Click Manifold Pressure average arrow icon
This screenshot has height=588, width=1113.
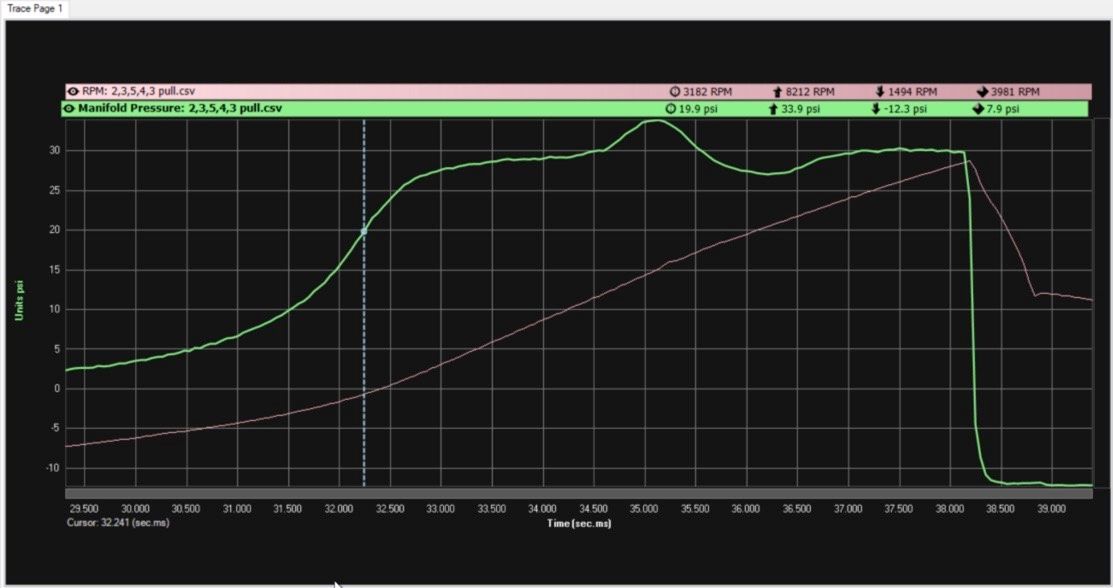977,108
